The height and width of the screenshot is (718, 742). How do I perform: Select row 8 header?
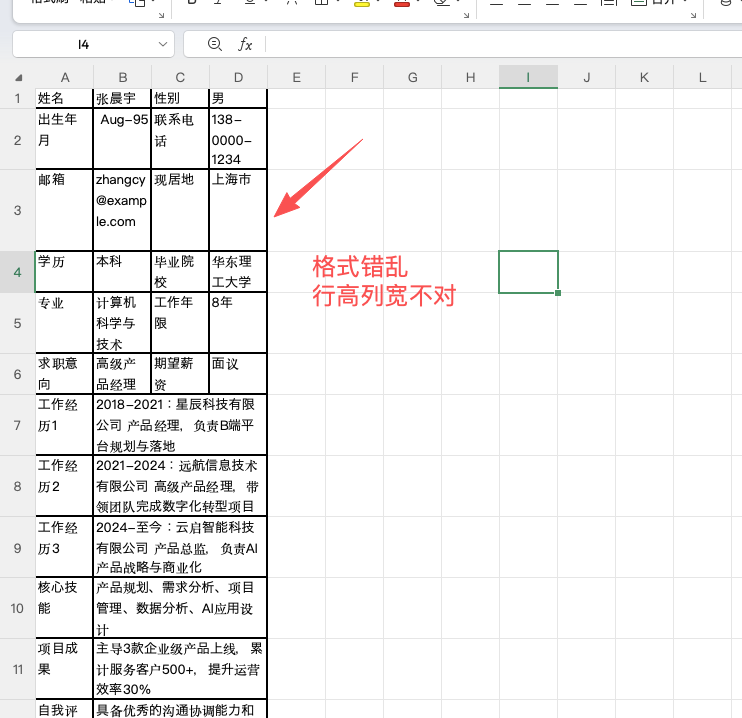click(18, 486)
